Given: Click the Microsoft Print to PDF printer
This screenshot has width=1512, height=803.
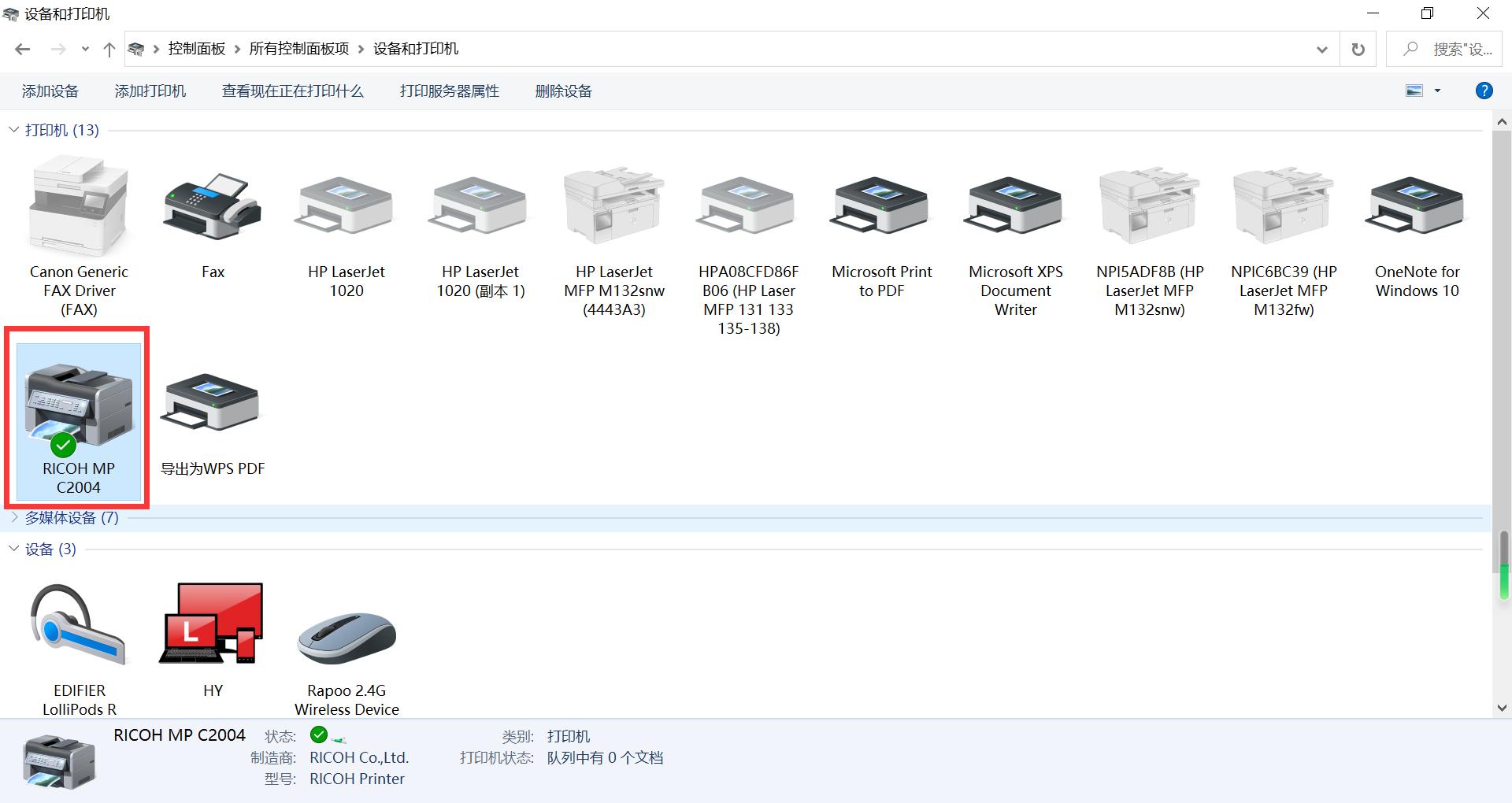Looking at the screenshot, I should tap(880, 206).
